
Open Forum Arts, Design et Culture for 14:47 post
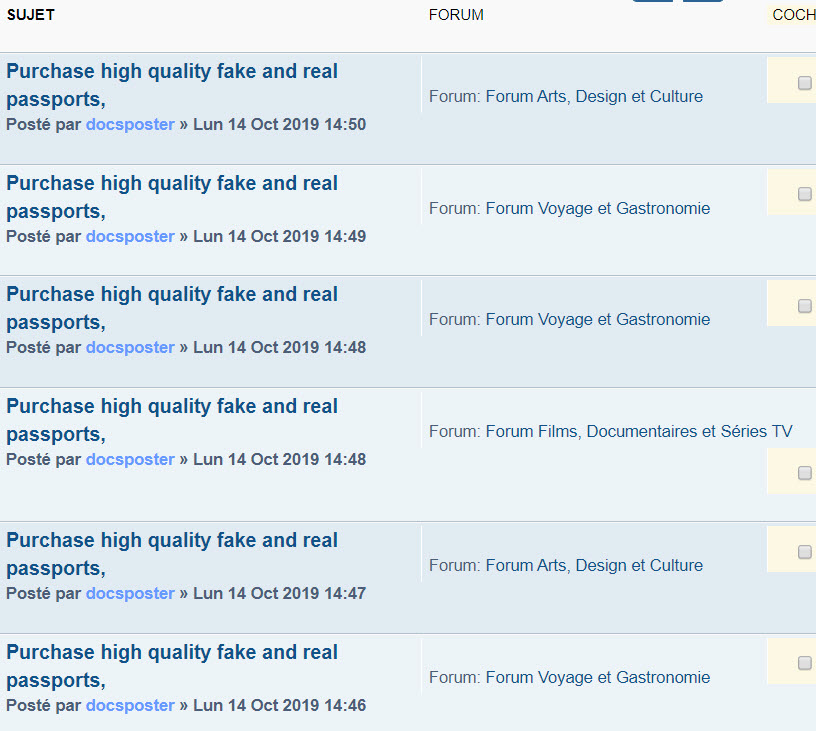594,565
